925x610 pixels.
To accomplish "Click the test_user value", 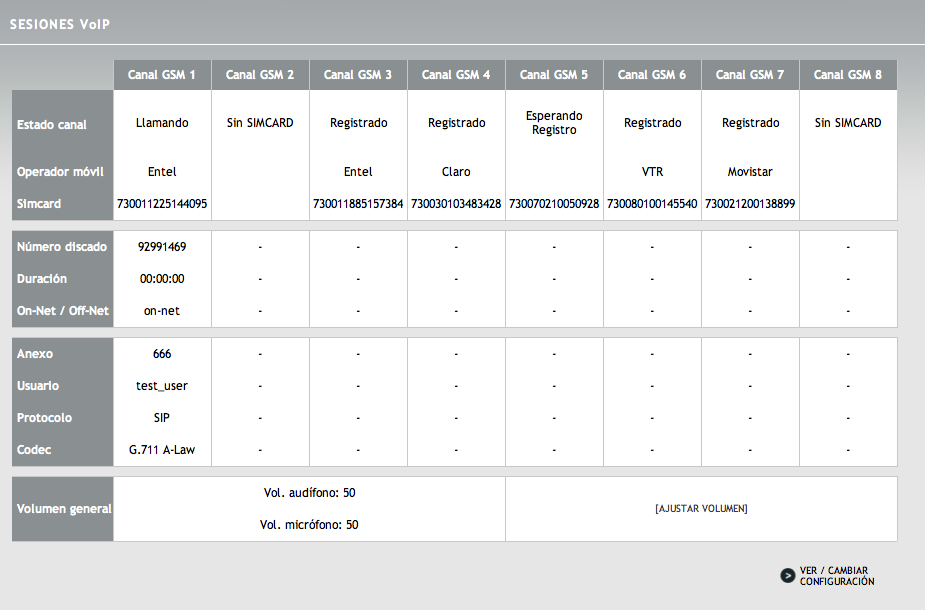I will 162,386.
